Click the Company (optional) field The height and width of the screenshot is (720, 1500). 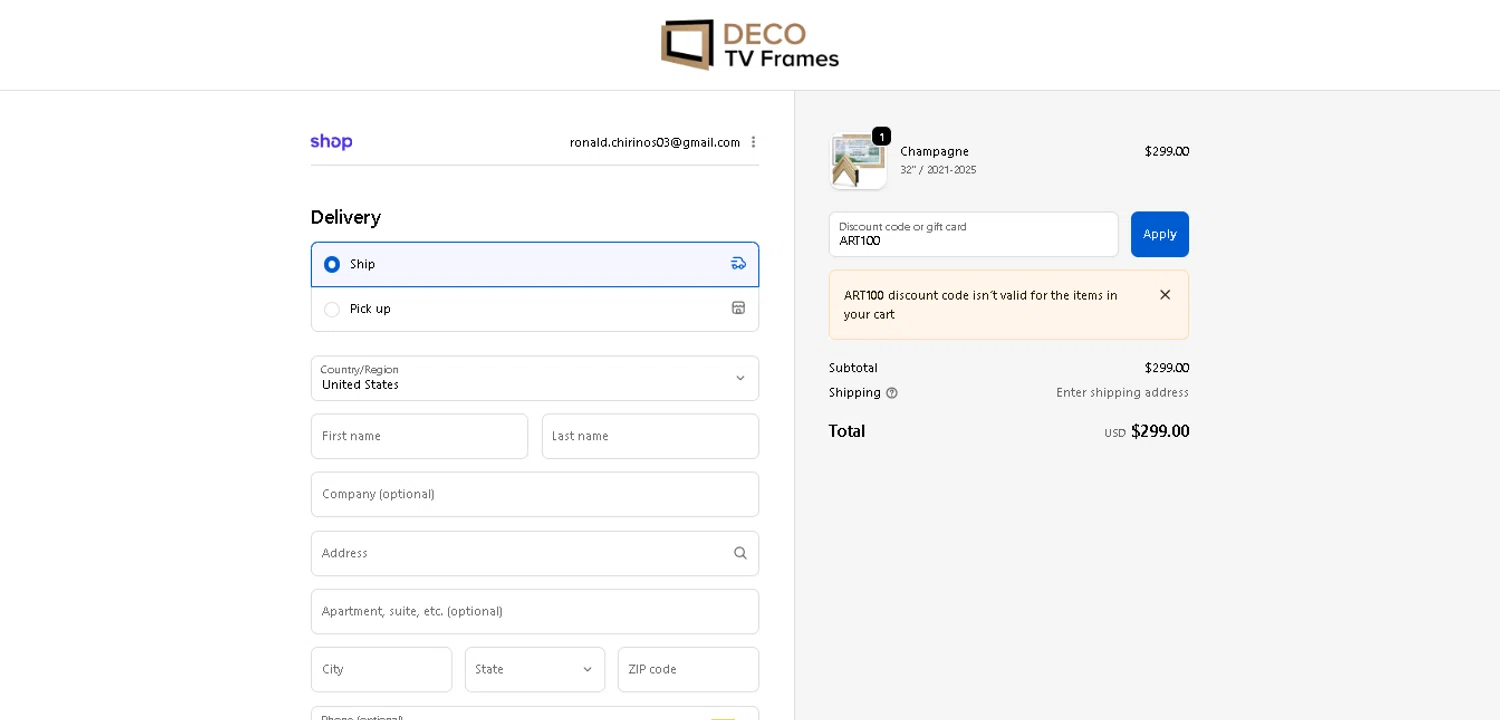tap(534, 495)
